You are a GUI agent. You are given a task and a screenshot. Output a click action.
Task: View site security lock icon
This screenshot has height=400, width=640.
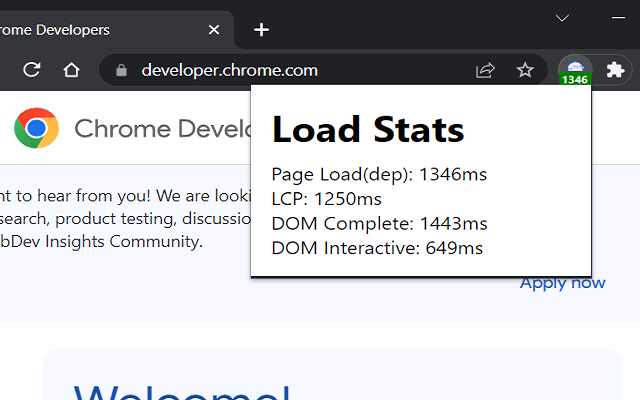pos(121,70)
